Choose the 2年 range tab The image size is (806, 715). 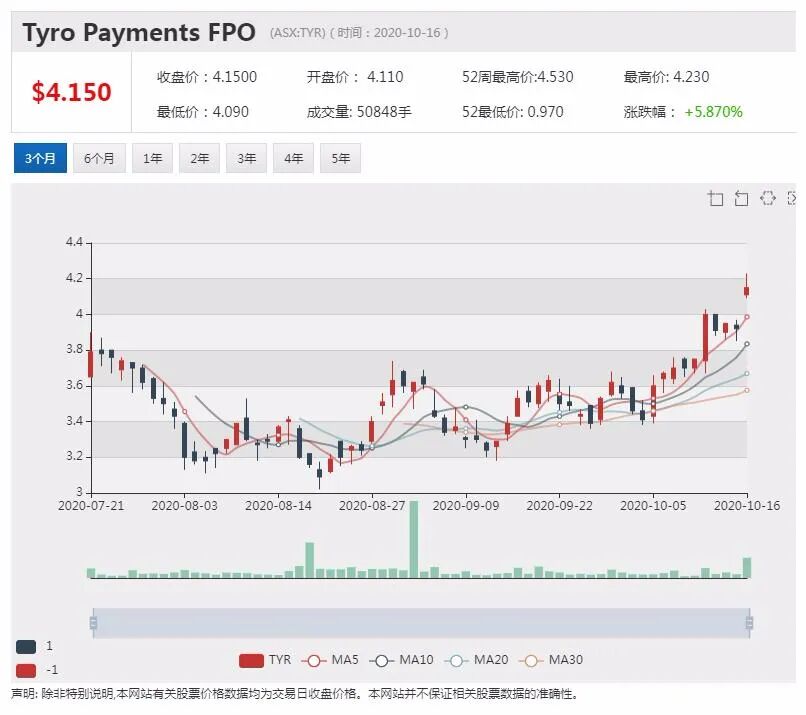(x=199, y=158)
